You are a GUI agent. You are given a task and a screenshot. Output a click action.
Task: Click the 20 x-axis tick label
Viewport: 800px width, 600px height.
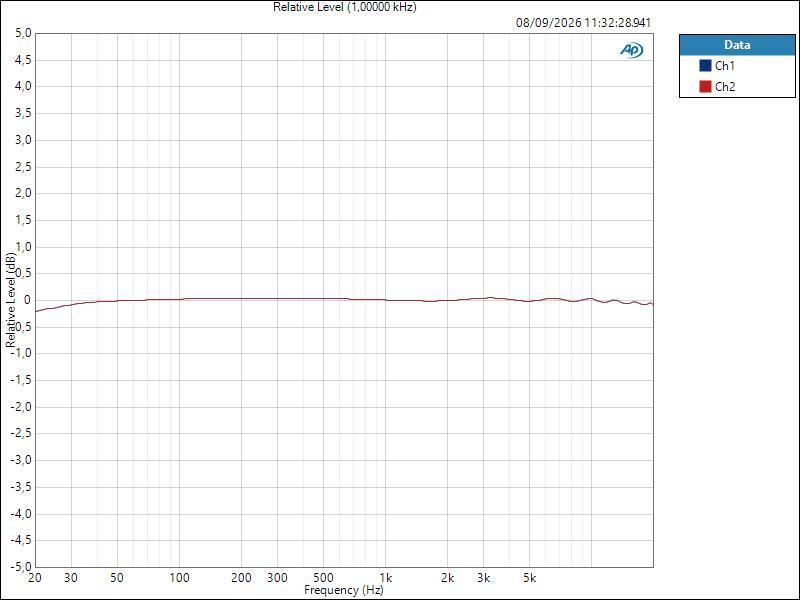point(35,578)
